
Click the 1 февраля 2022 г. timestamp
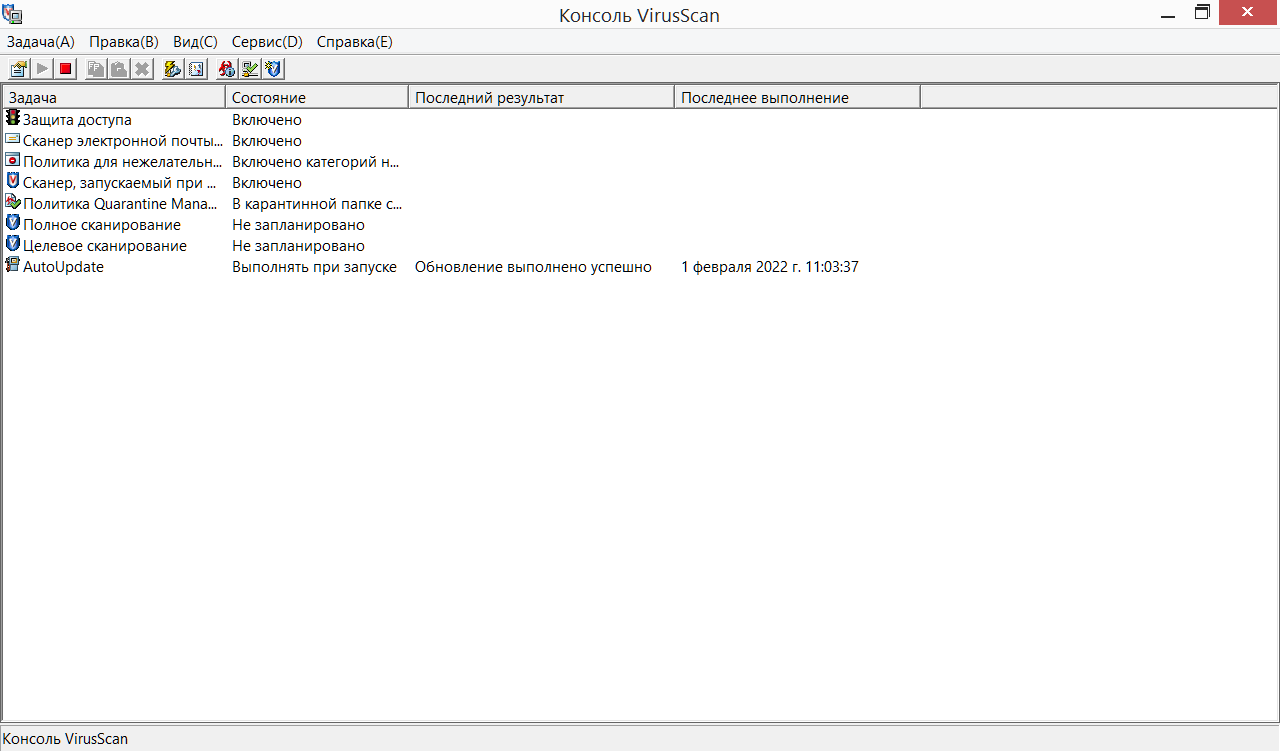pos(770,267)
